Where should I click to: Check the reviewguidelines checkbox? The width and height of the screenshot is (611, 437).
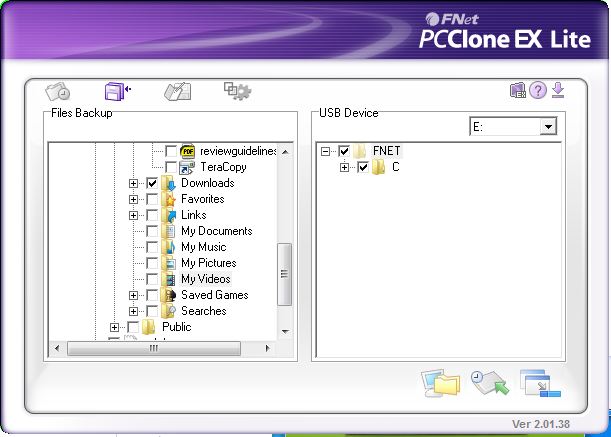[171, 151]
